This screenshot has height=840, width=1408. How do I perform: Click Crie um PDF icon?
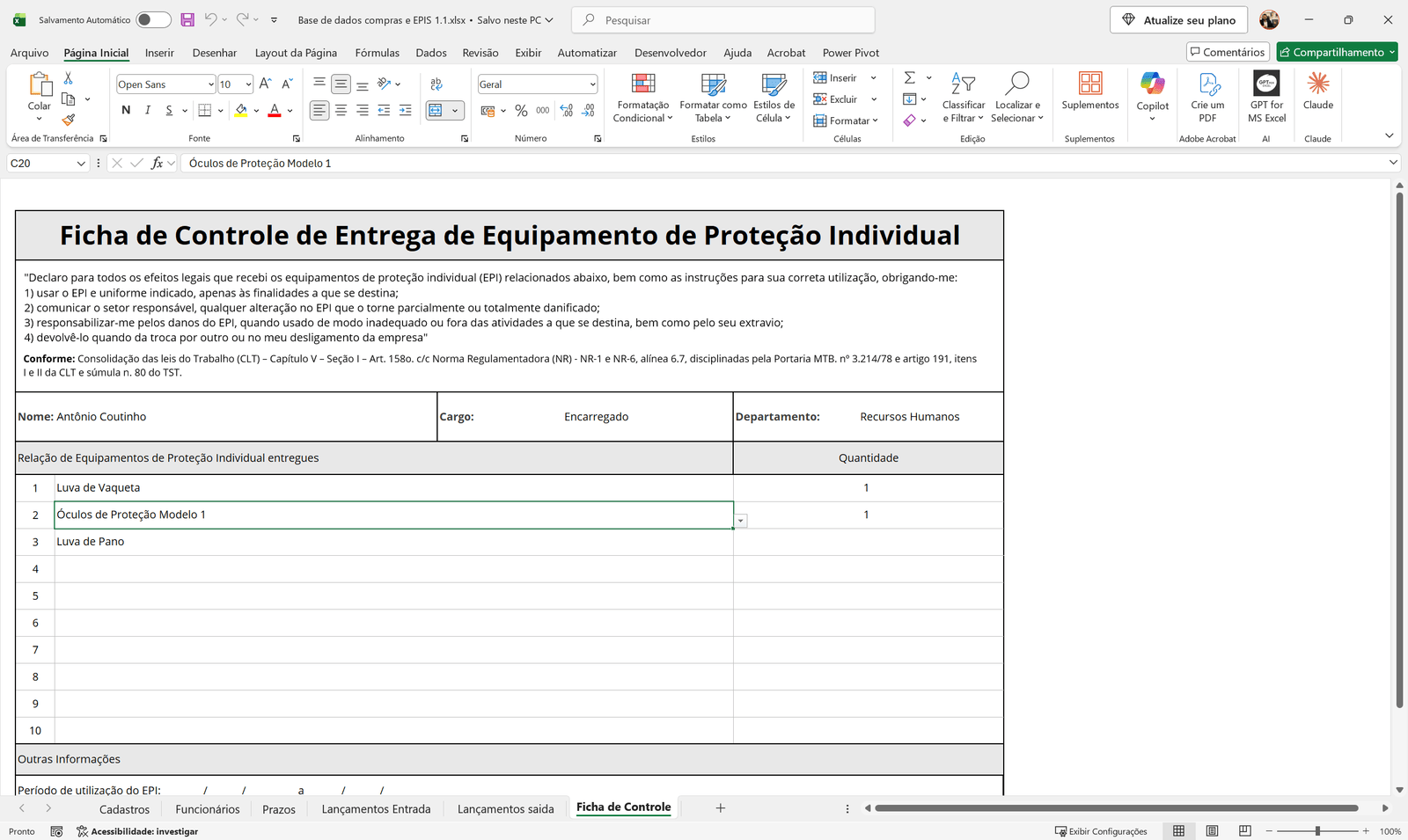click(x=1208, y=97)
